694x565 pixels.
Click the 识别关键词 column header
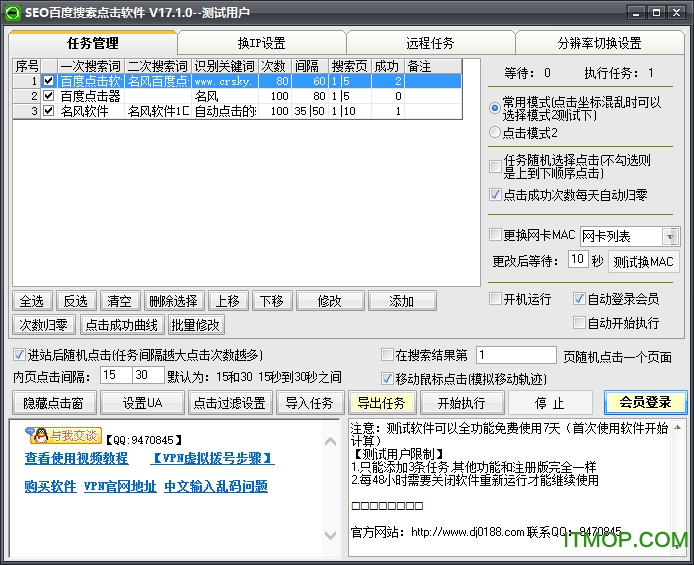(224, 66)
